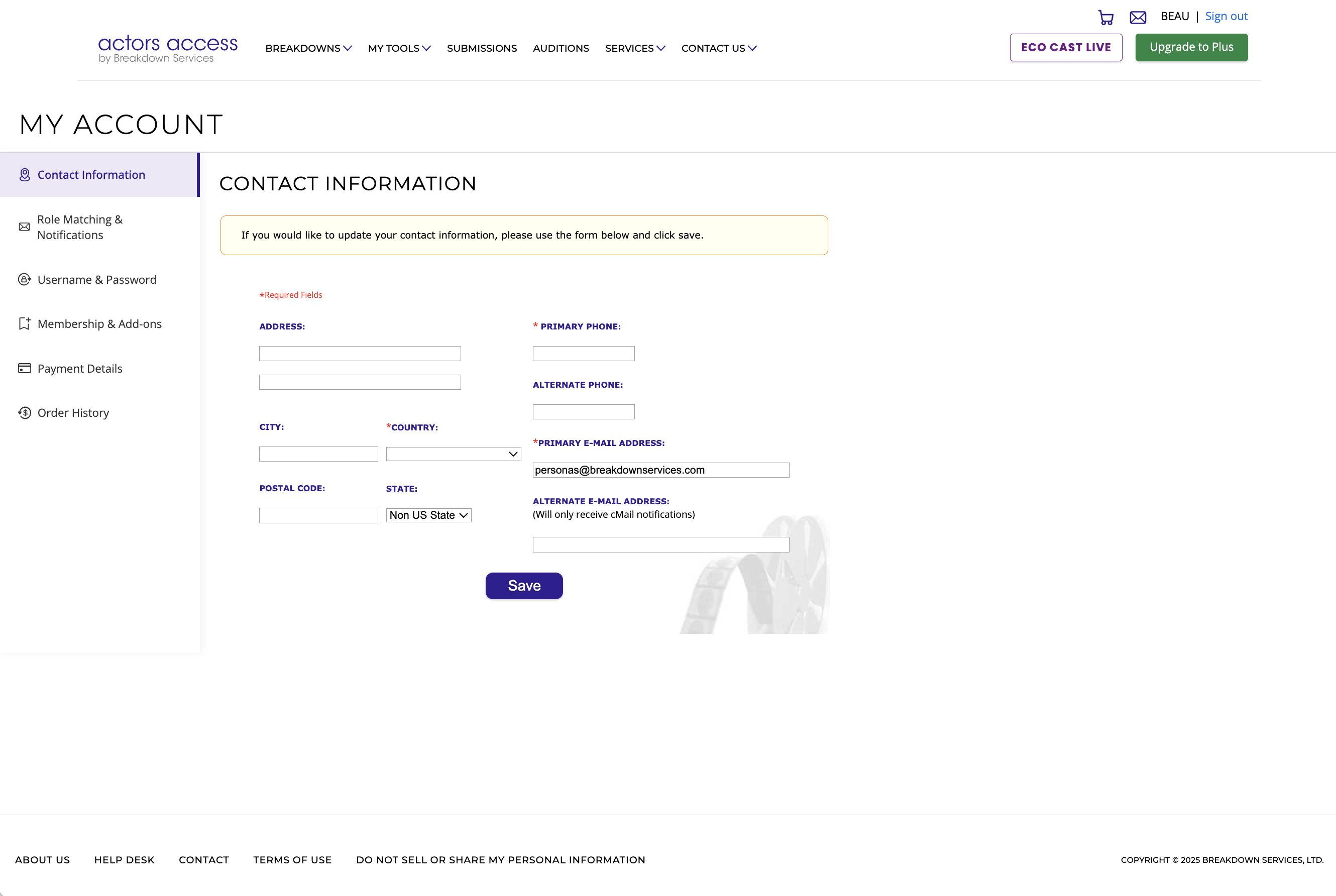
Task: Expand the Services menu
Action: 634,49
